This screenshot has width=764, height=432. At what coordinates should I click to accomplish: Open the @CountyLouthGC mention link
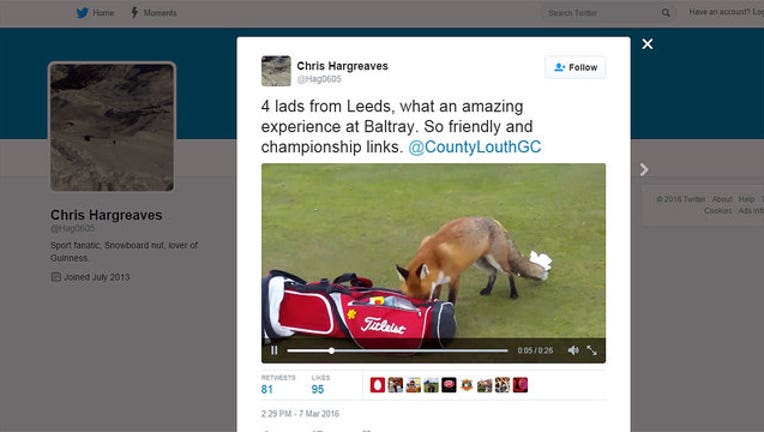point(475,147)
